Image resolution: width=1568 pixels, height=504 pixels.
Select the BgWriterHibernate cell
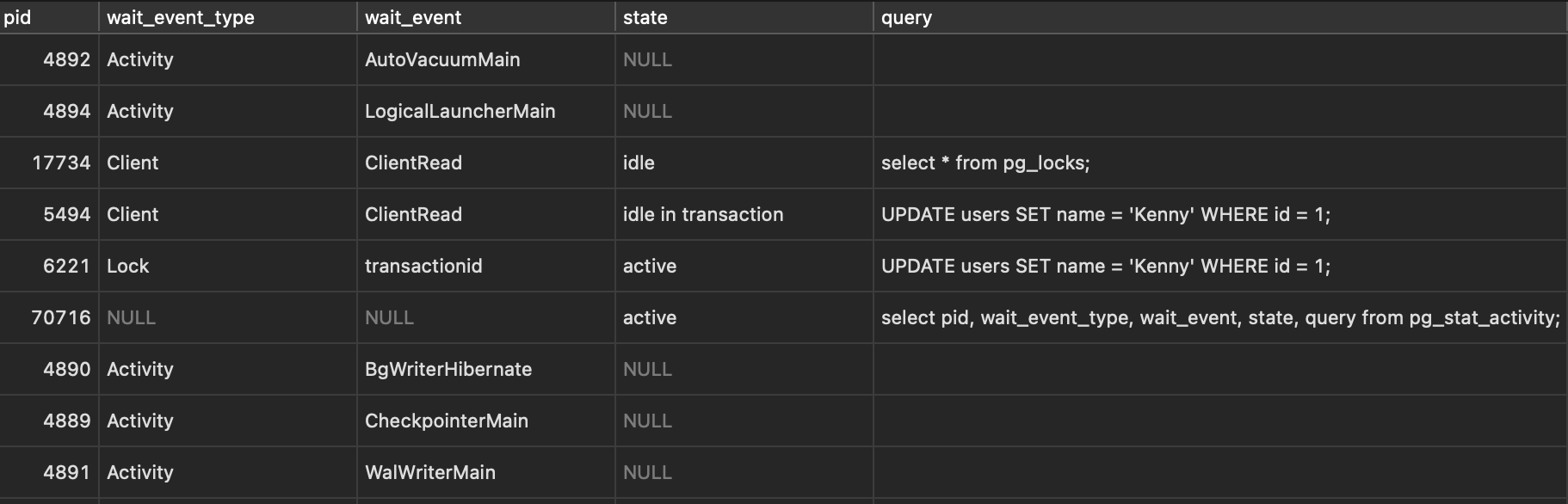click(448, 369)
